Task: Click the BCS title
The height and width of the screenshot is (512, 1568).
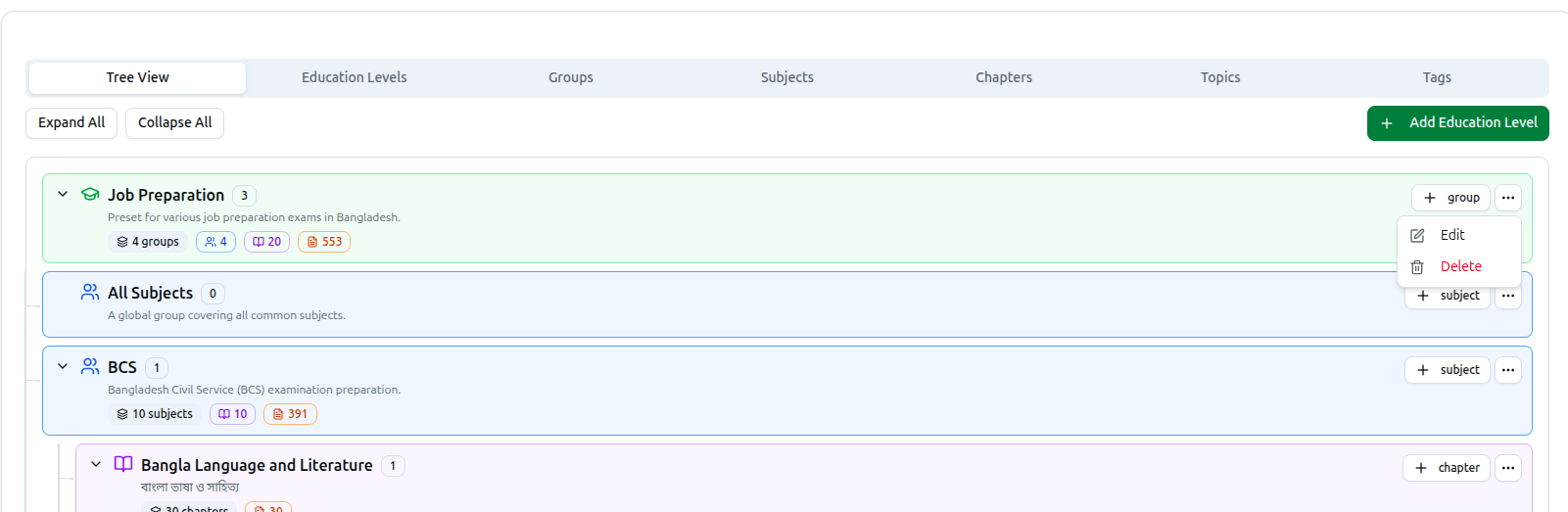Action: [x=122, y=367]
